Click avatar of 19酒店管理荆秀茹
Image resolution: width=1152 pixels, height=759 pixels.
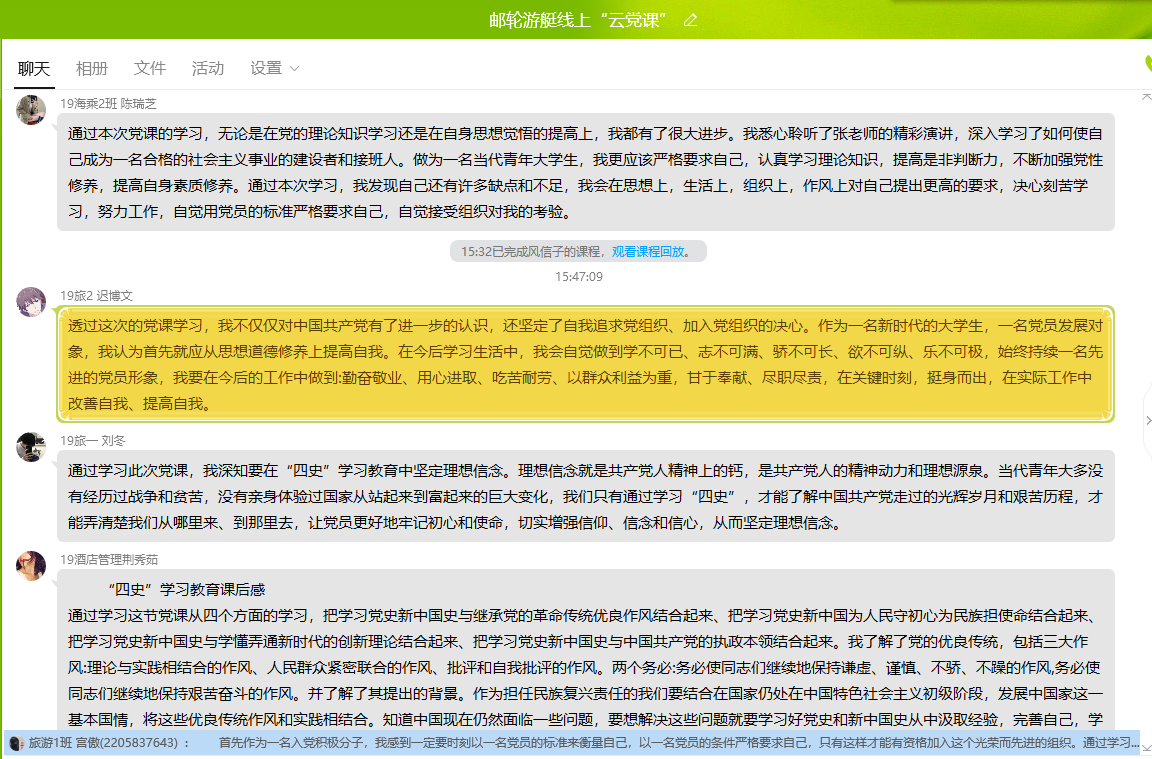point(31,566)
